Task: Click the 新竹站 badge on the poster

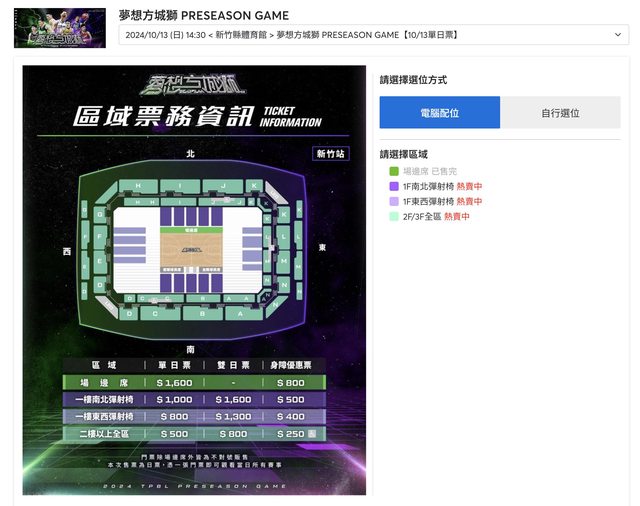Action: point(329,154)
